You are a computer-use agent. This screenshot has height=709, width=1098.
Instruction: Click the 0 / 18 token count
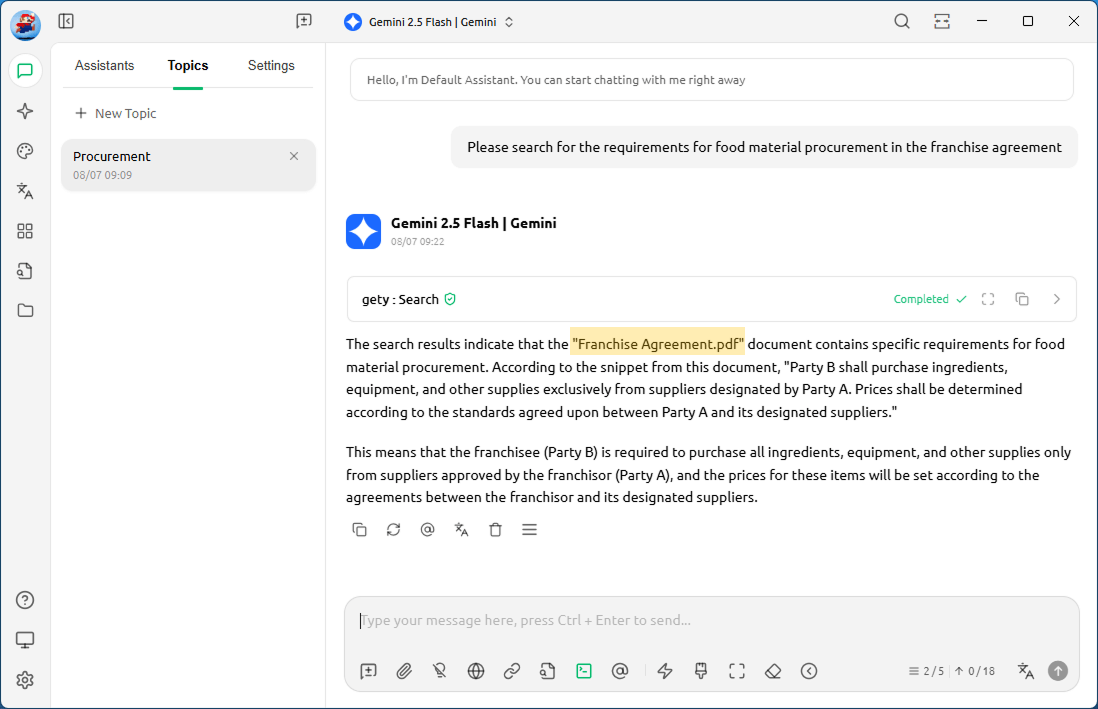point(975,671)
